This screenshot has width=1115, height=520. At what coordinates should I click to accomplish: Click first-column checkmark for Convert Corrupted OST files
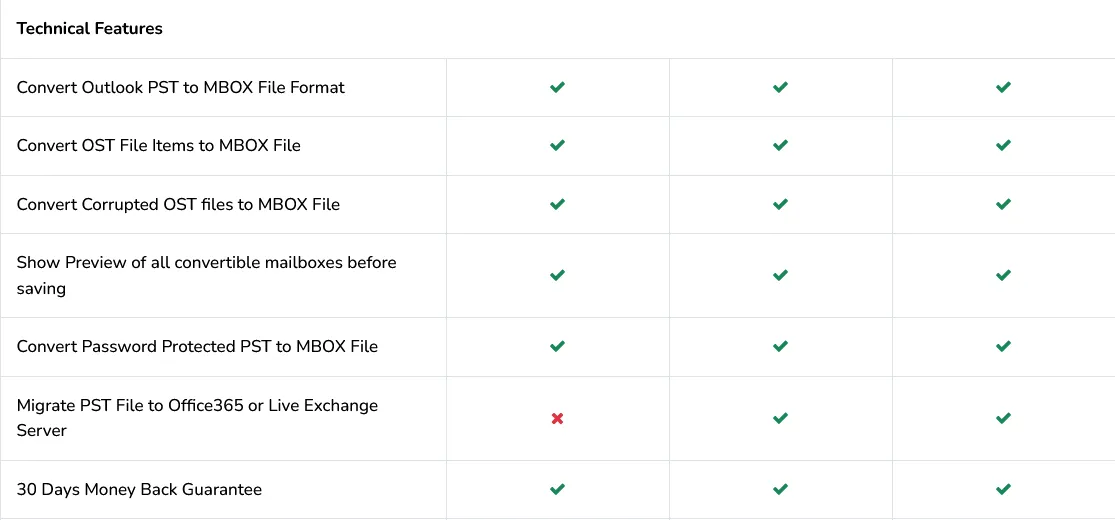click(557, 204)
